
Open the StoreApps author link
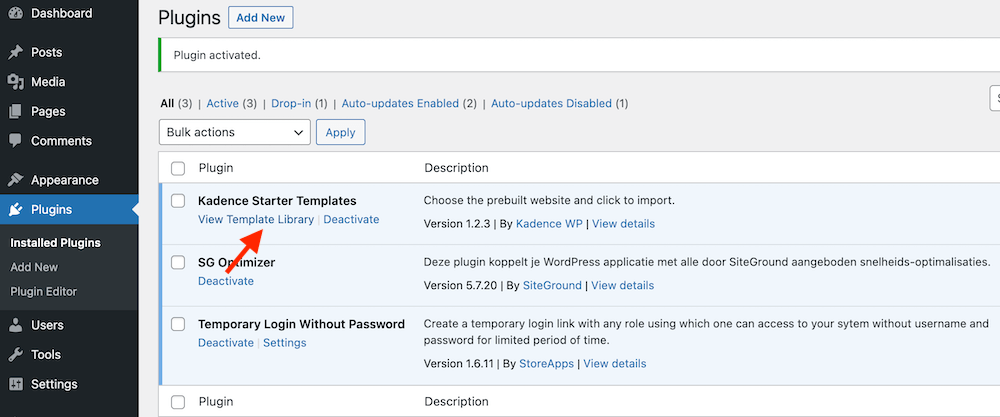548,363
